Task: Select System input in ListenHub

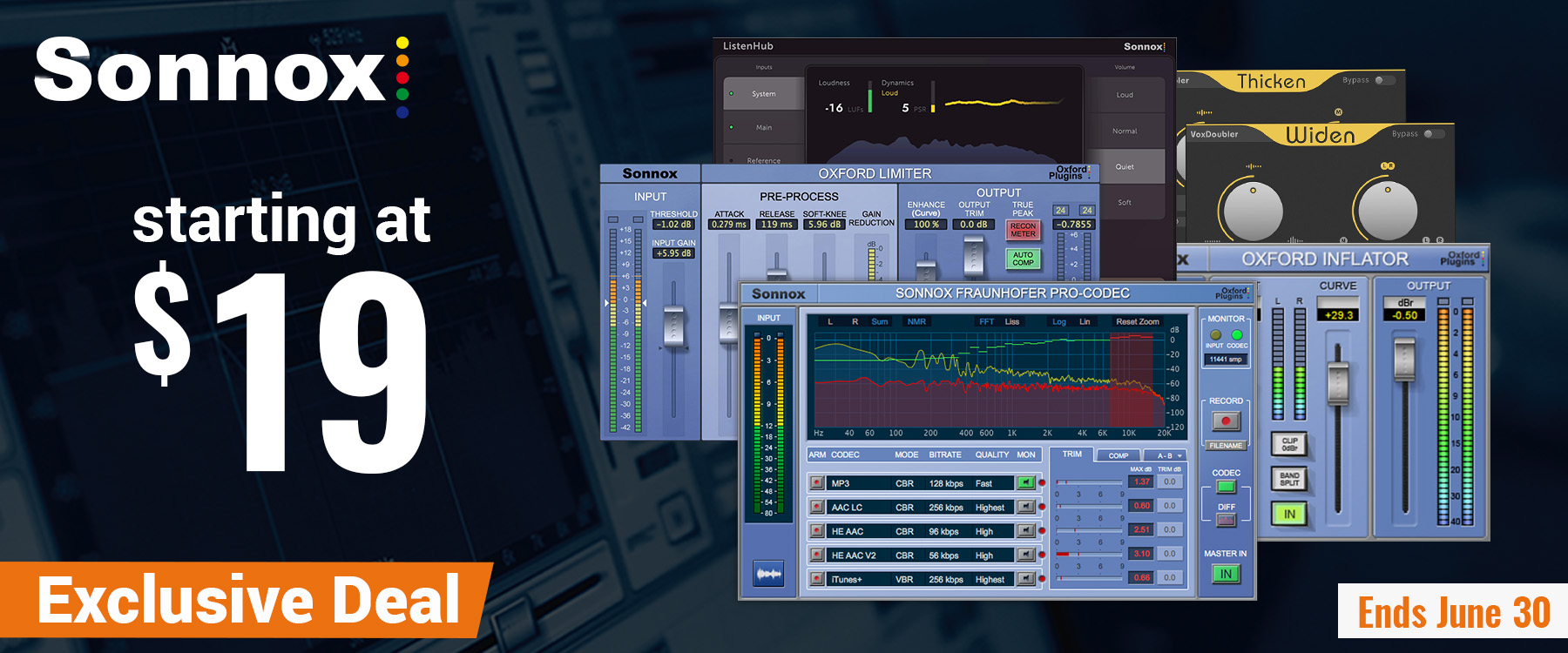Action: (x=764, y=93)
